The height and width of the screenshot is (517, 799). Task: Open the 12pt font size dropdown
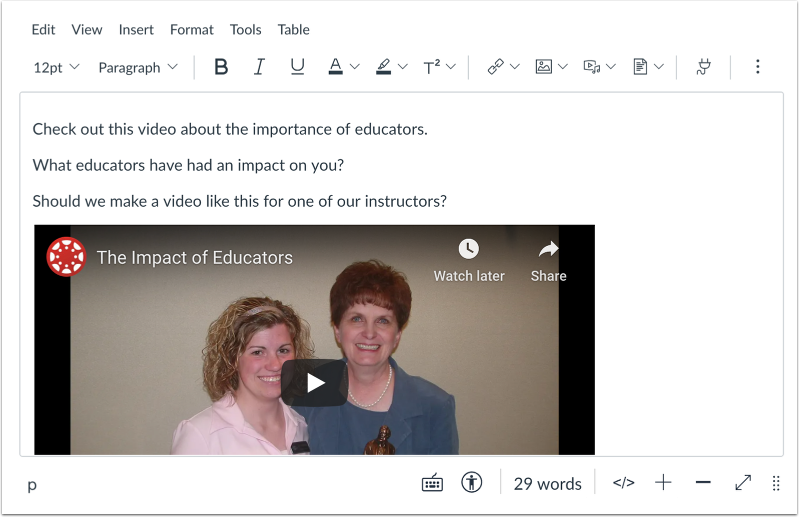pyautogui.click(x=56, y=67)
